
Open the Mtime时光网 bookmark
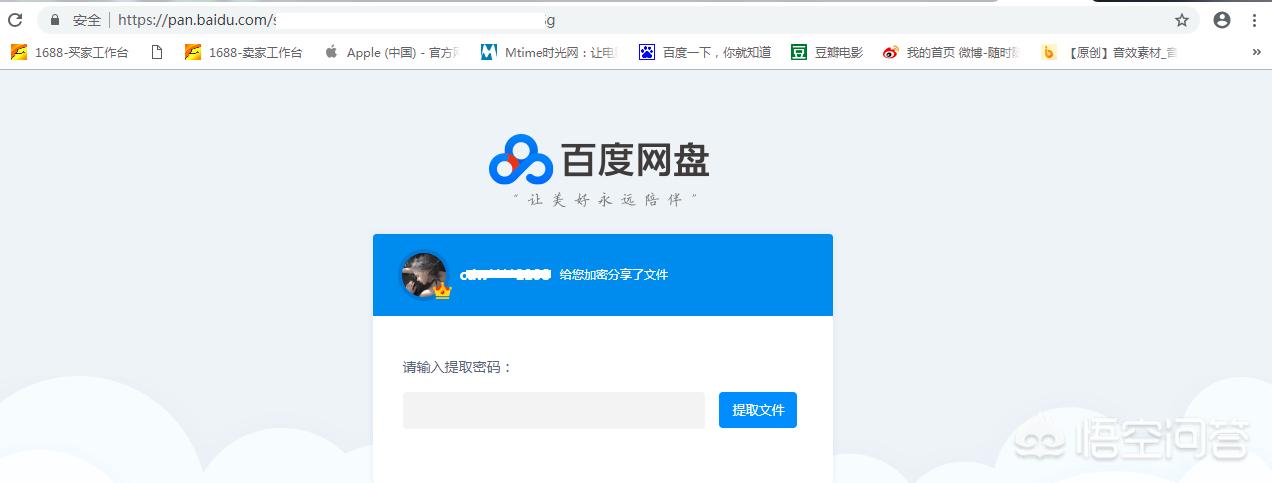(x=548, y=52)
